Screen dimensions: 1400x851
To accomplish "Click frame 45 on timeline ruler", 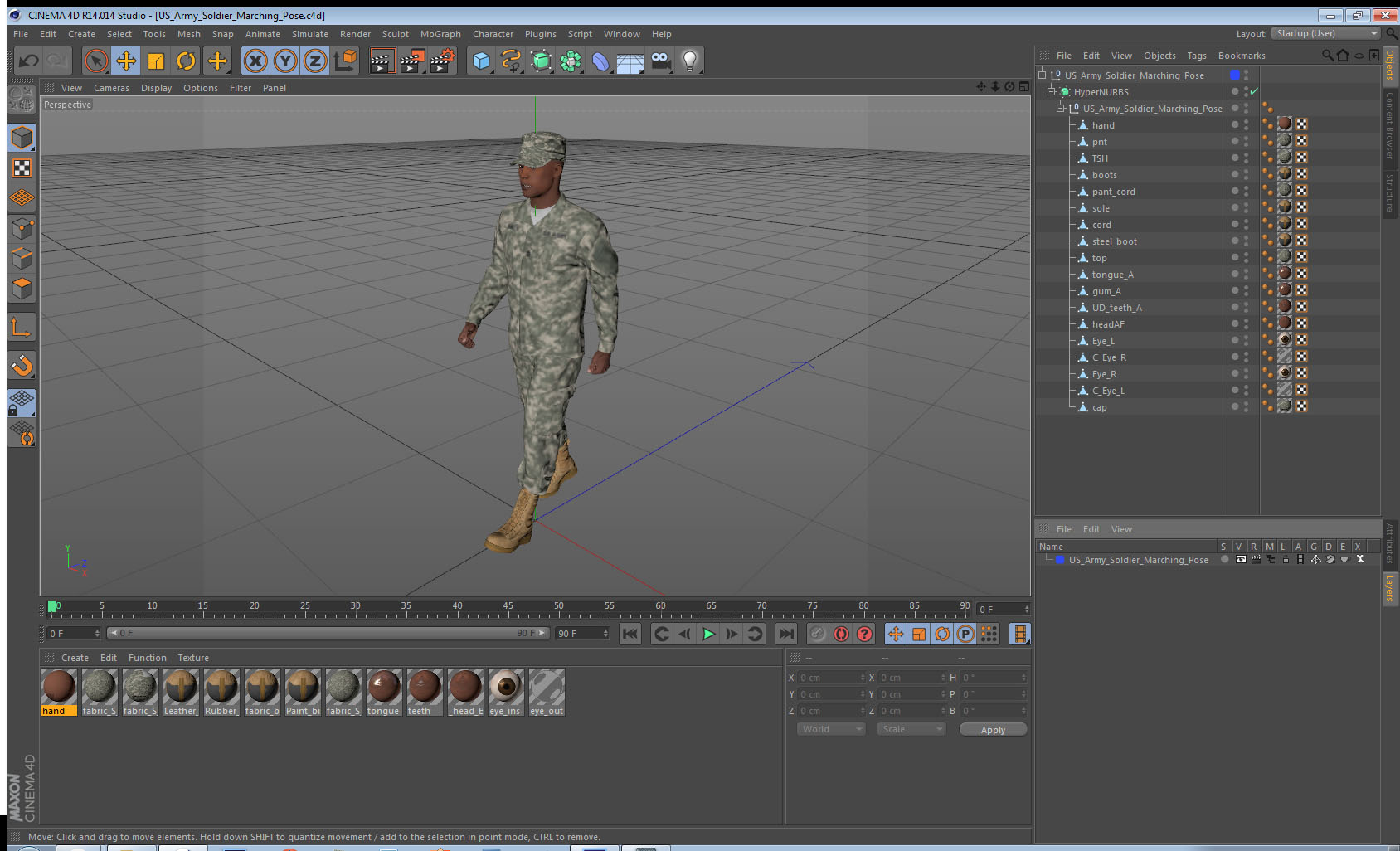I will click(x=508, y=610).
